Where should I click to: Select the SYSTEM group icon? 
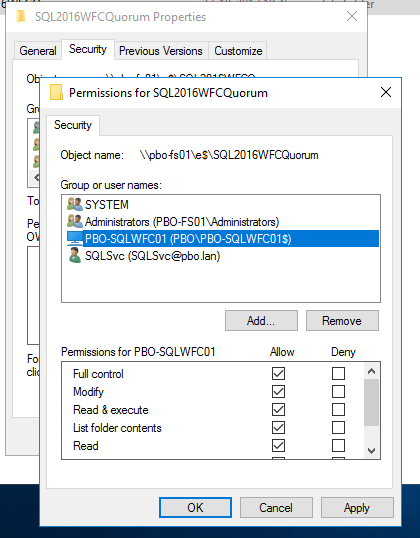click(x=75, y=204)
